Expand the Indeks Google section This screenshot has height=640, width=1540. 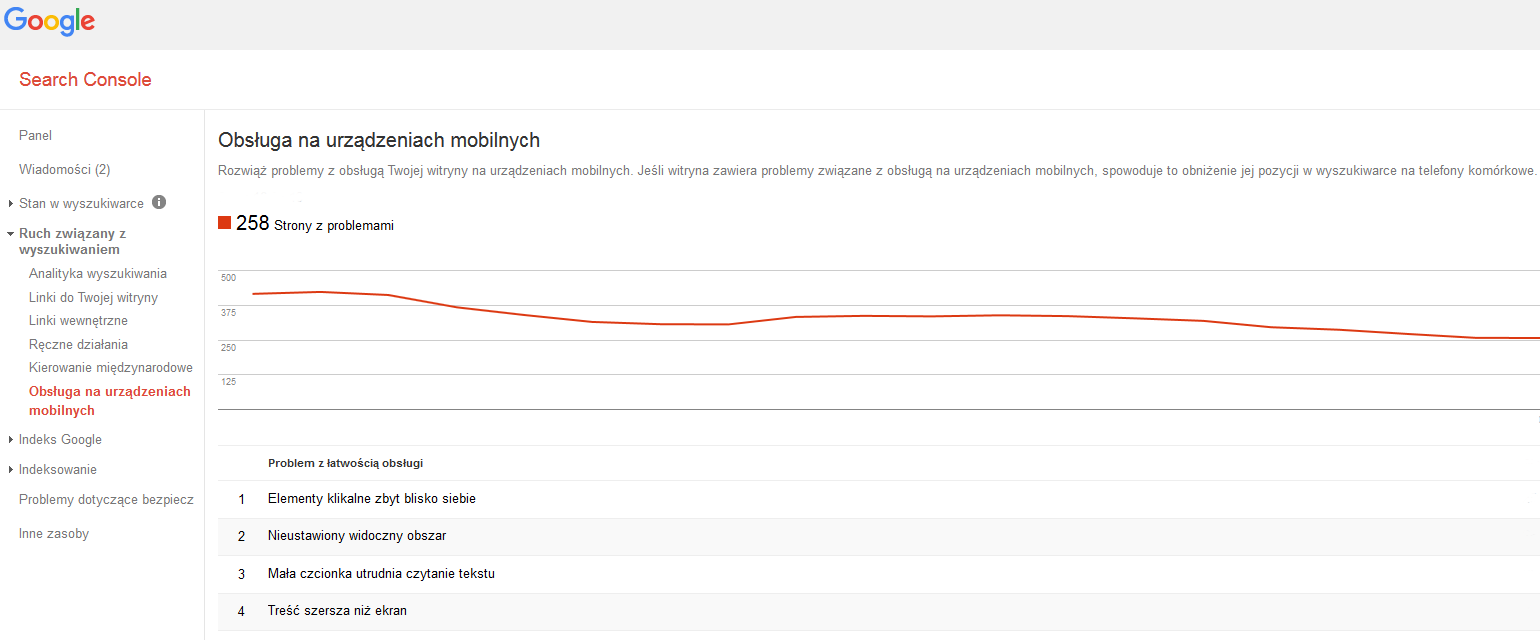pyautogui.click(x=11, y=440)
